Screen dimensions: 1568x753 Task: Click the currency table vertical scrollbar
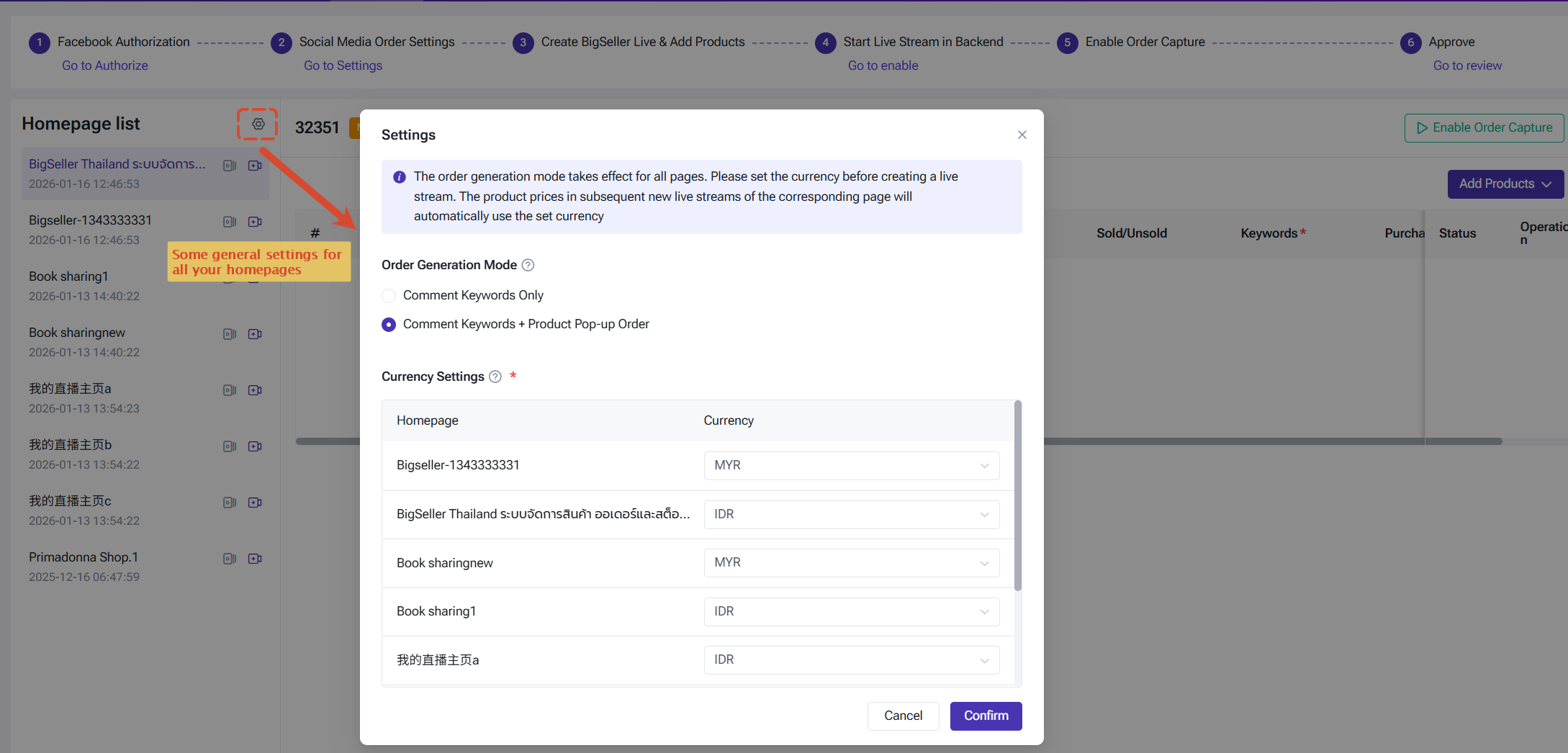pyautogui.click(x=1018, y=497)
